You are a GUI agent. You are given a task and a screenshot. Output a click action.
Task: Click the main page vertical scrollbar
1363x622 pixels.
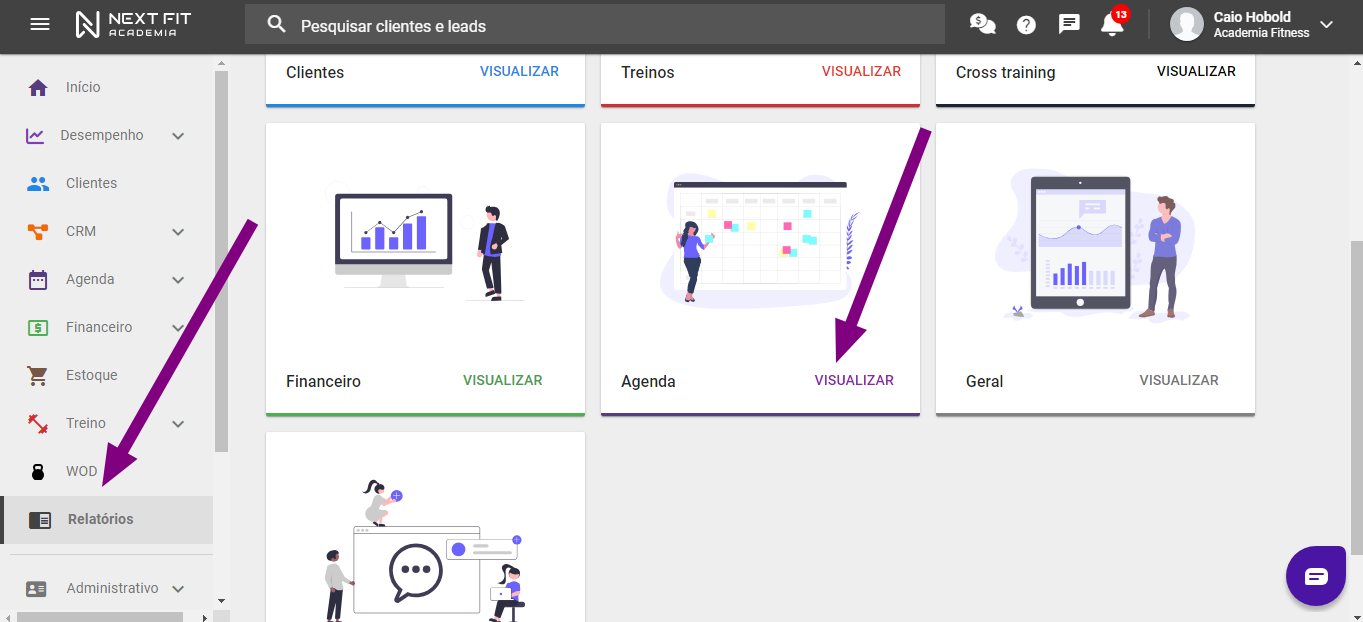pyautogui.click(x=1356, y=396)
